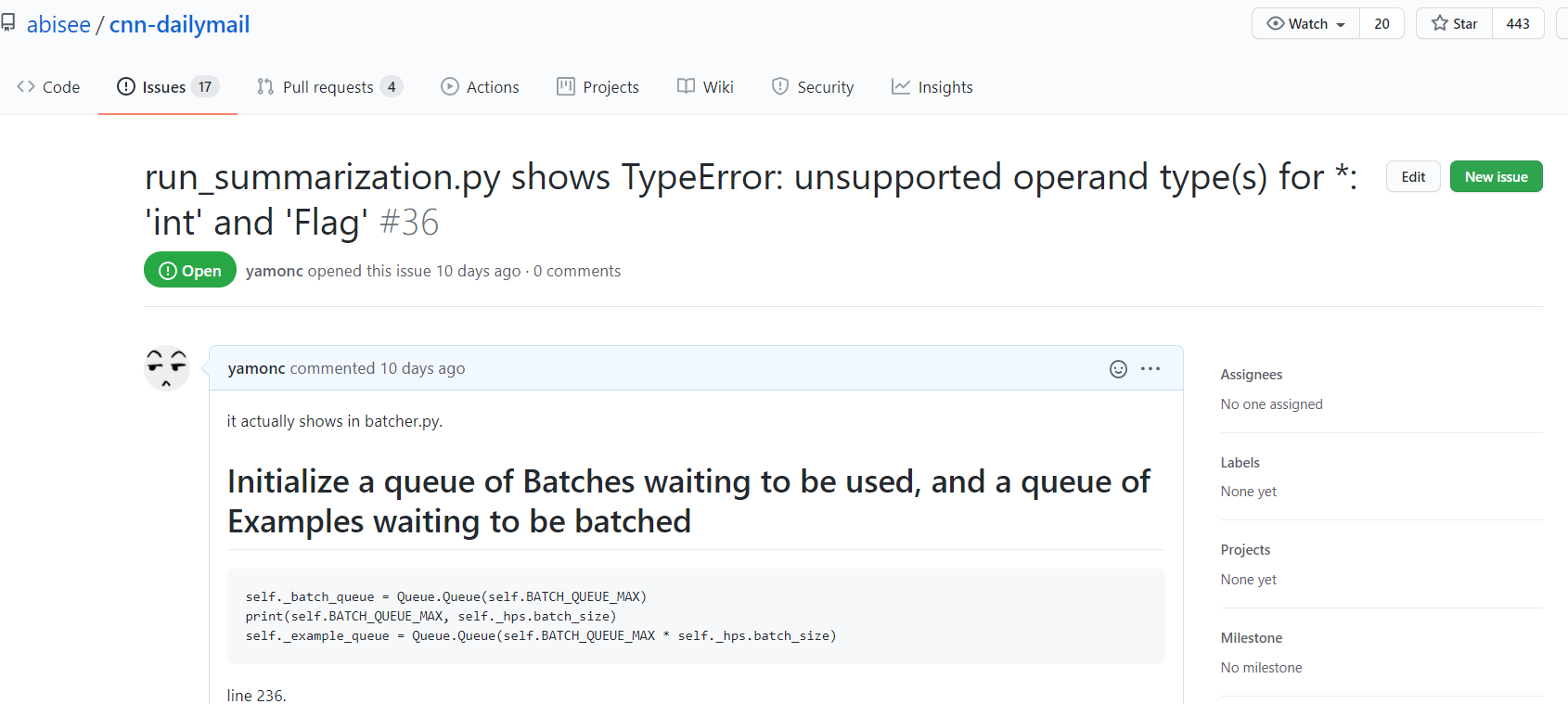Click the eye icon in Watch button
Viewport: 1568px width, 704px height.
[1276, 24]
